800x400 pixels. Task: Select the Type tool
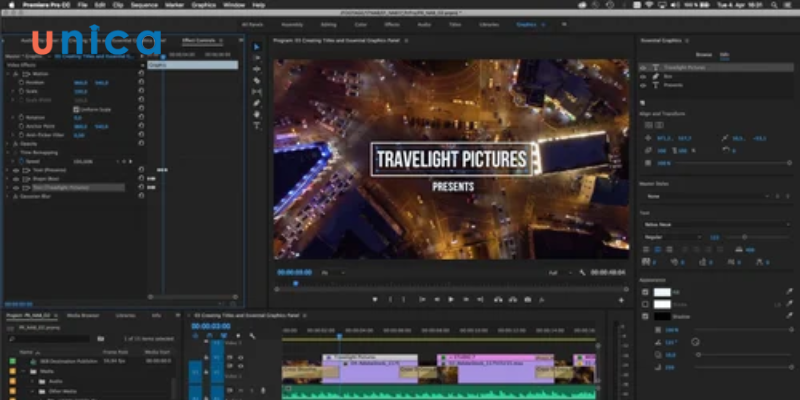256,126
